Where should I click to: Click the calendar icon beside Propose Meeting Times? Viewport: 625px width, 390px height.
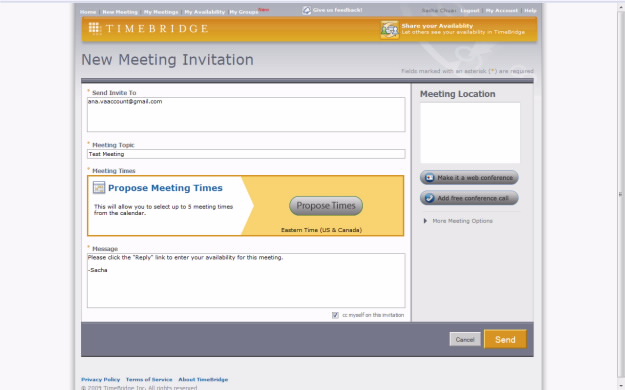(x=99, y=187)
